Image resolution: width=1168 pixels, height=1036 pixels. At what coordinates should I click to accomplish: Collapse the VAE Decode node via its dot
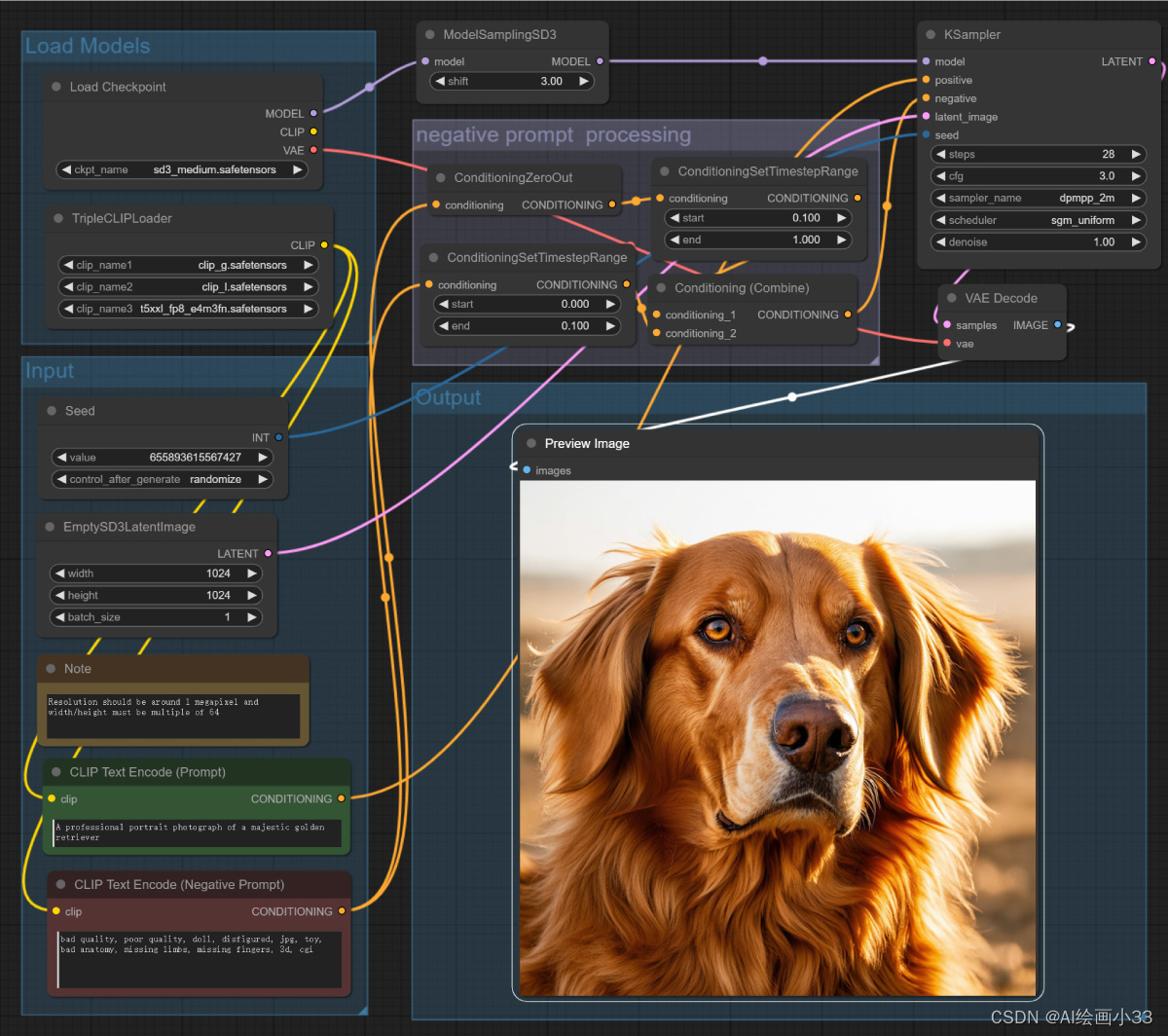click(x=952, y=298)
